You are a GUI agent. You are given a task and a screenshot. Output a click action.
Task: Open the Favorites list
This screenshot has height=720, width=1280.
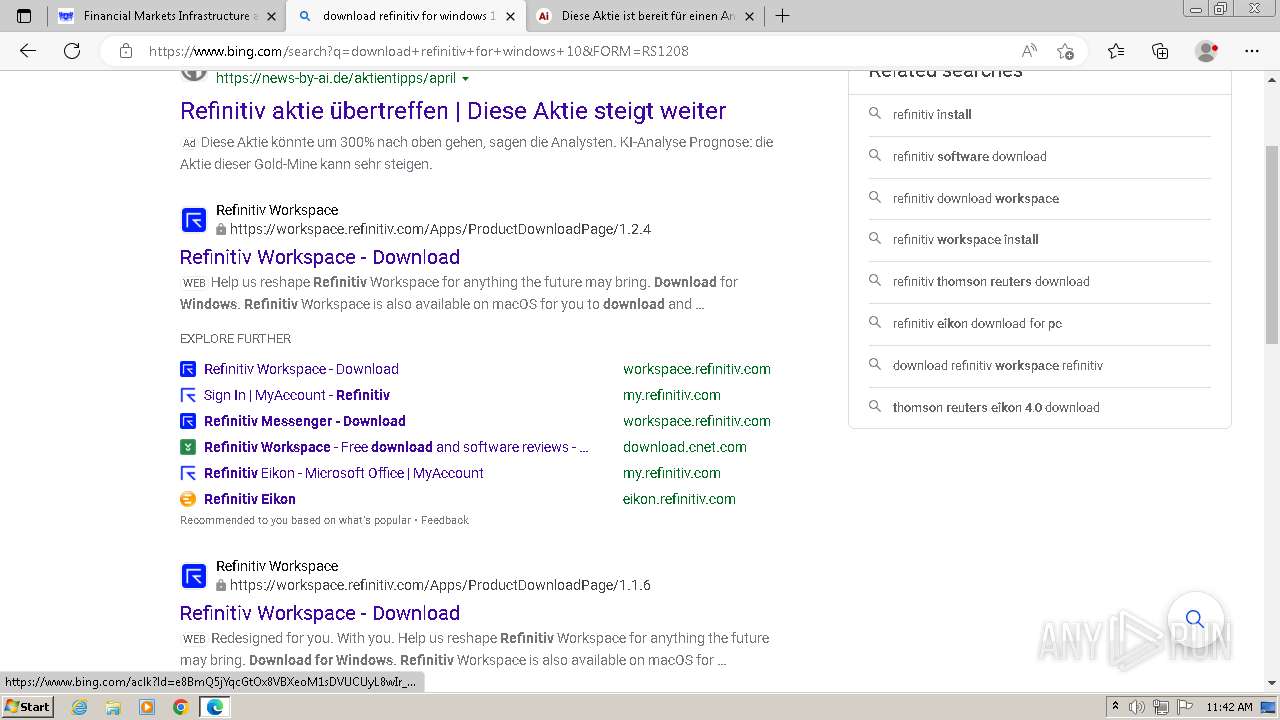click(x=1116, y=51)
